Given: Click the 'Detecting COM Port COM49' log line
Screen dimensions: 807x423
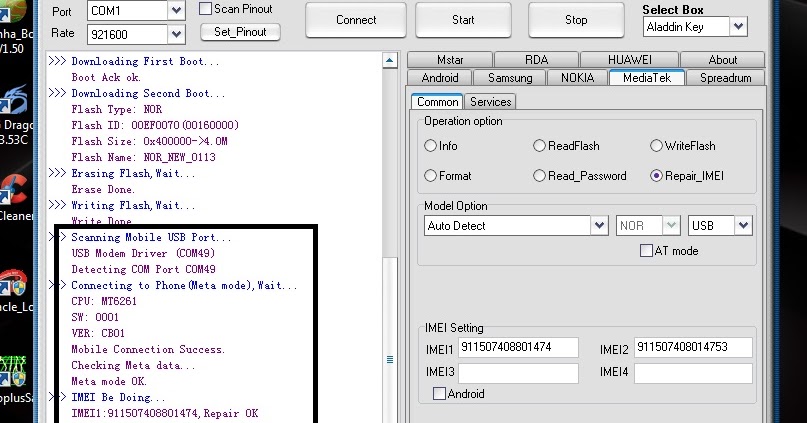Looking at the screenshot, I should (144, 269).
